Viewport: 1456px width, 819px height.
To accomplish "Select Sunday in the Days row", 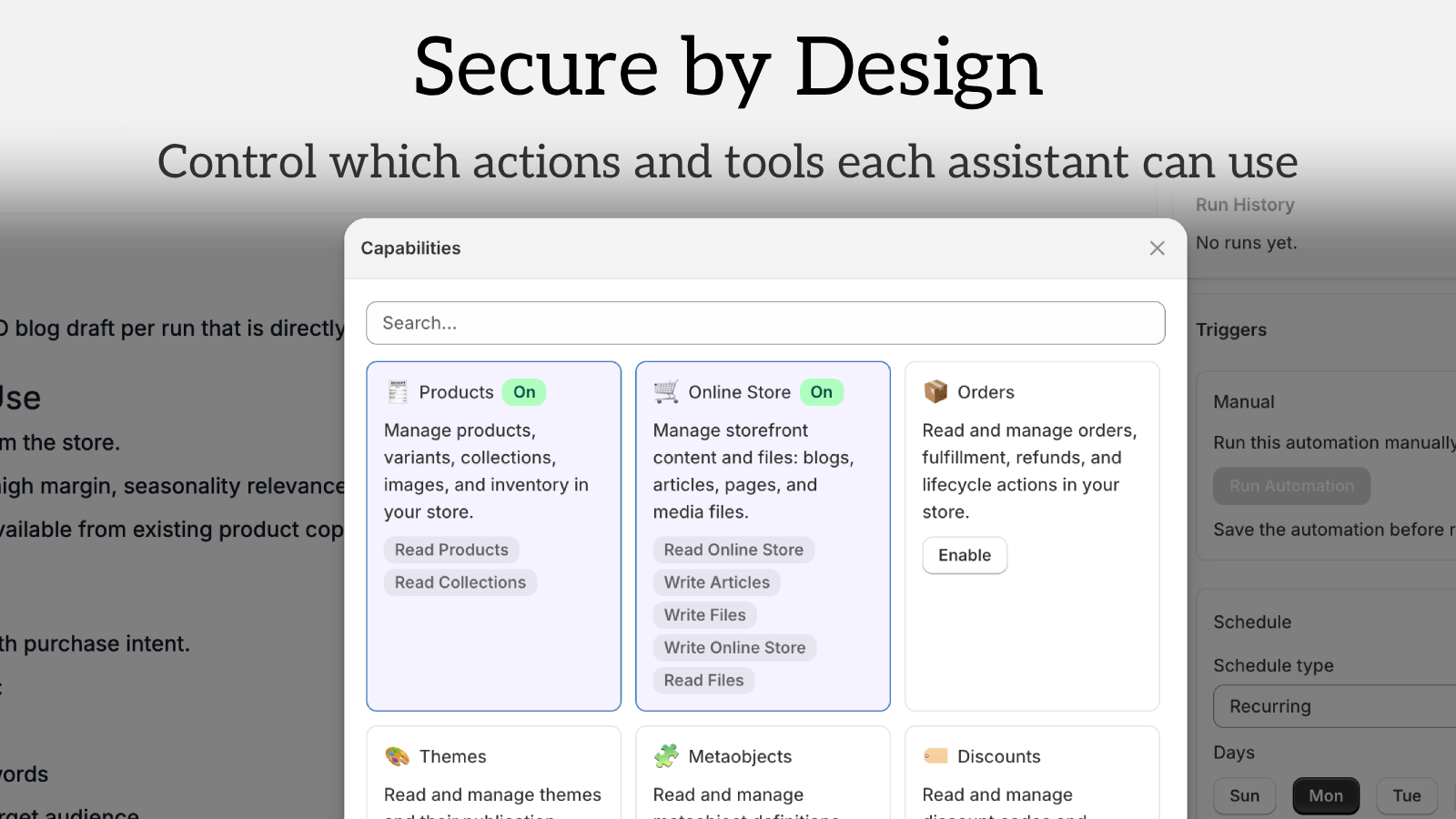I will click(1244, 795).
